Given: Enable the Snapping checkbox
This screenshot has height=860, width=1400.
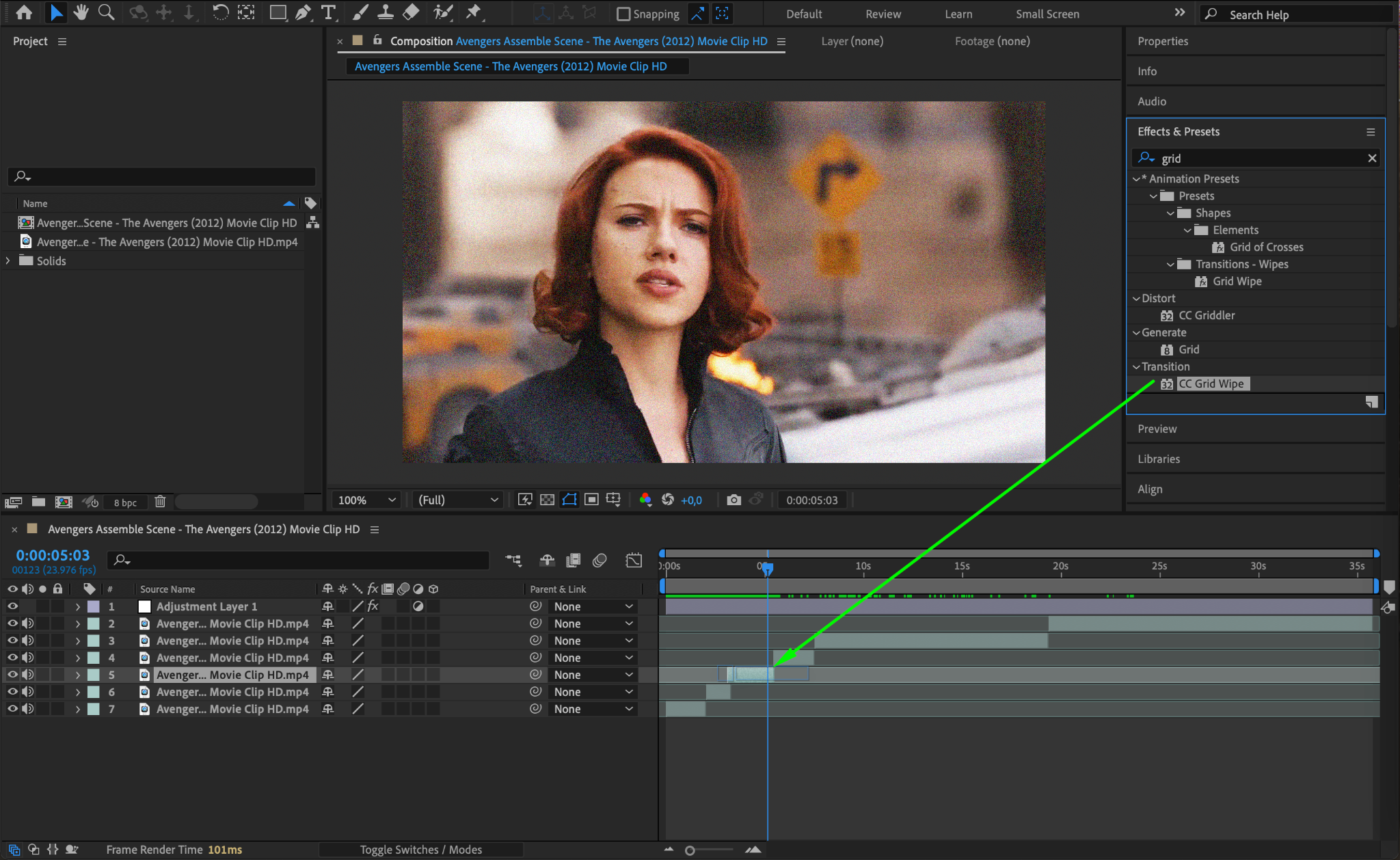Looking at the screenshot, I should [x=623, y=14].
